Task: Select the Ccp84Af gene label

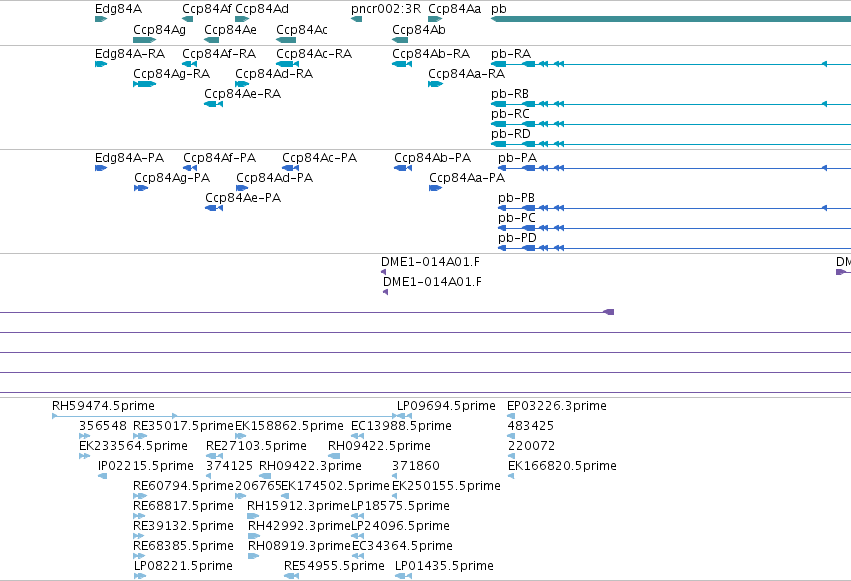Action: point(207,9)
